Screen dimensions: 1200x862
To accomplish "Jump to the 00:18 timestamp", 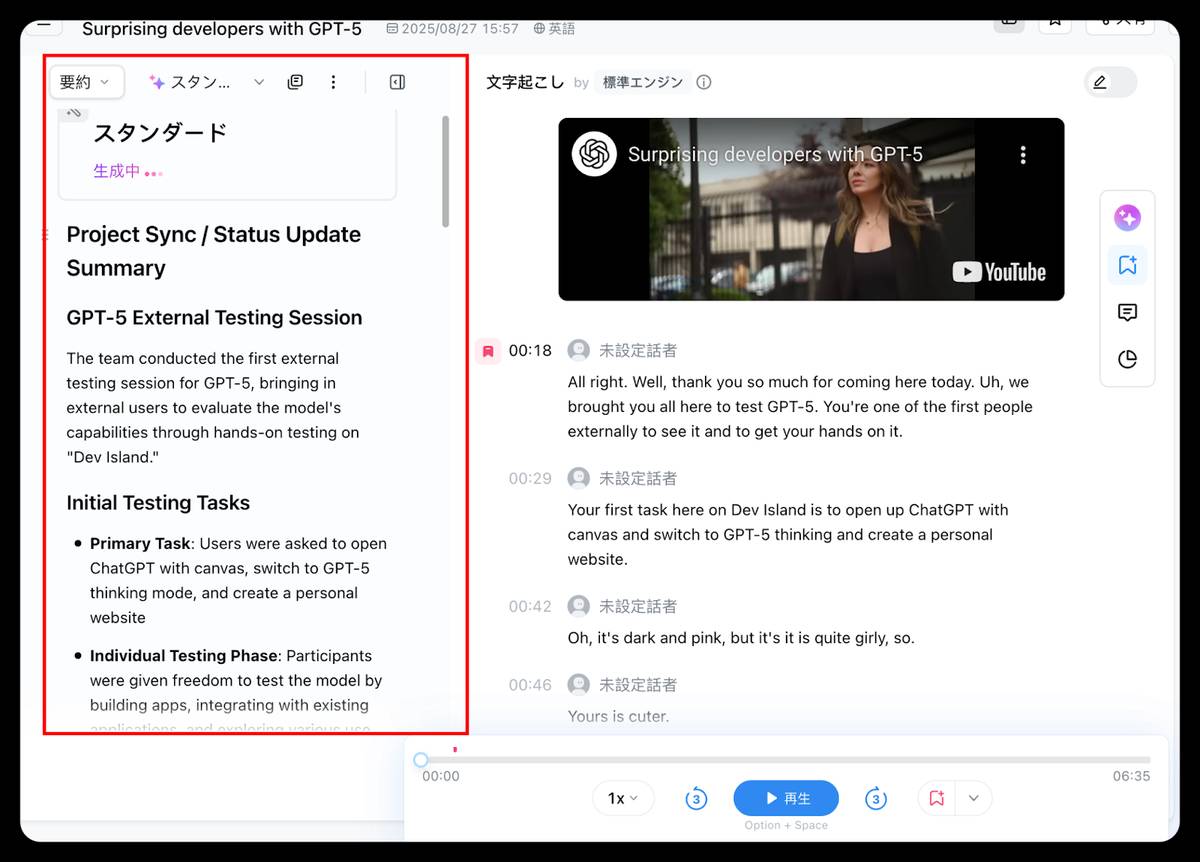I will pyautogui.click(x=530, y=351).
